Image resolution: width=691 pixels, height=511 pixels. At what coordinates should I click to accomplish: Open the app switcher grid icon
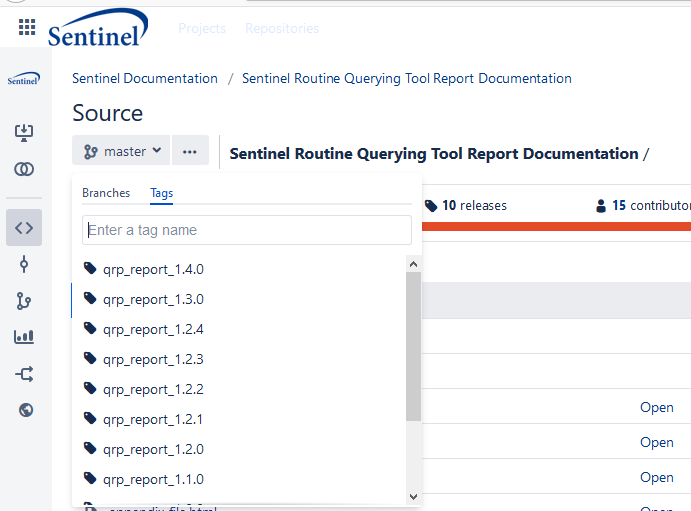click(27, 28)
